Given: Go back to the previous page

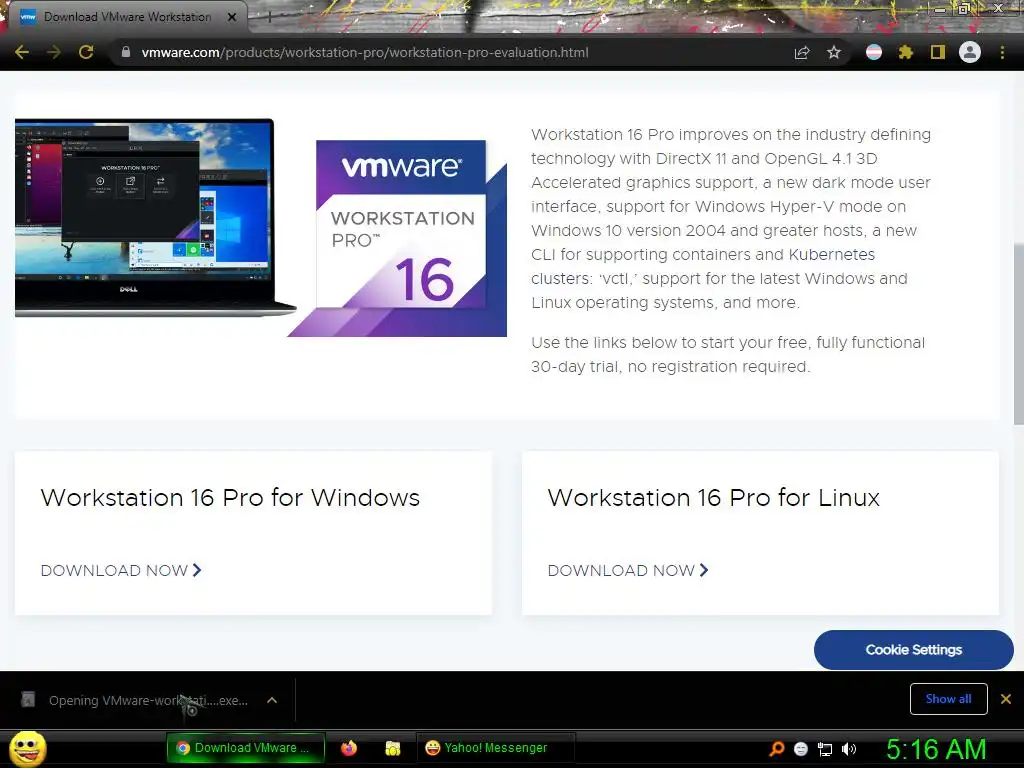Looking at the screenshot, I should pyautogui.click(x=22, y=52).
